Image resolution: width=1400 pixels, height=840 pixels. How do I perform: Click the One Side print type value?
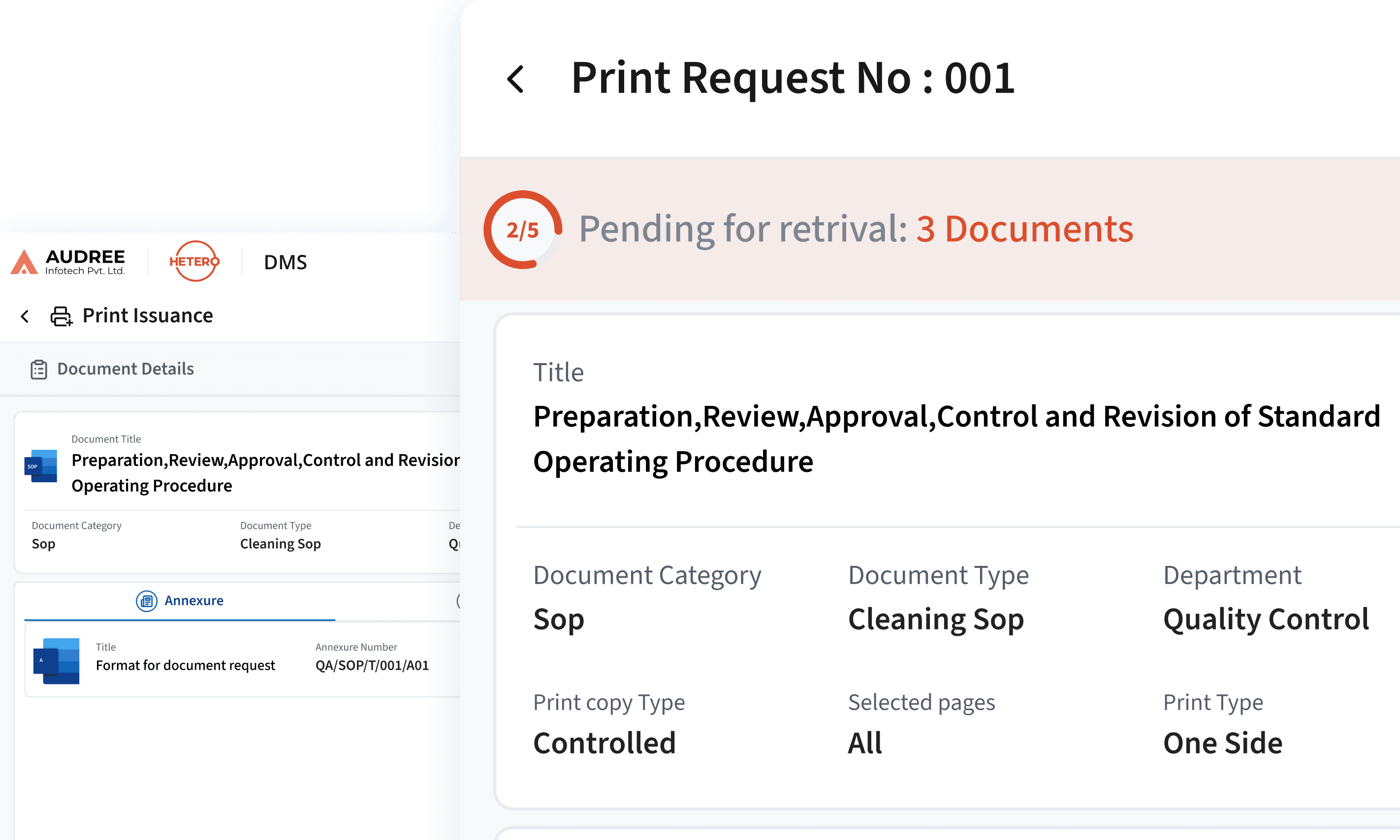[x=1222, y=743]
